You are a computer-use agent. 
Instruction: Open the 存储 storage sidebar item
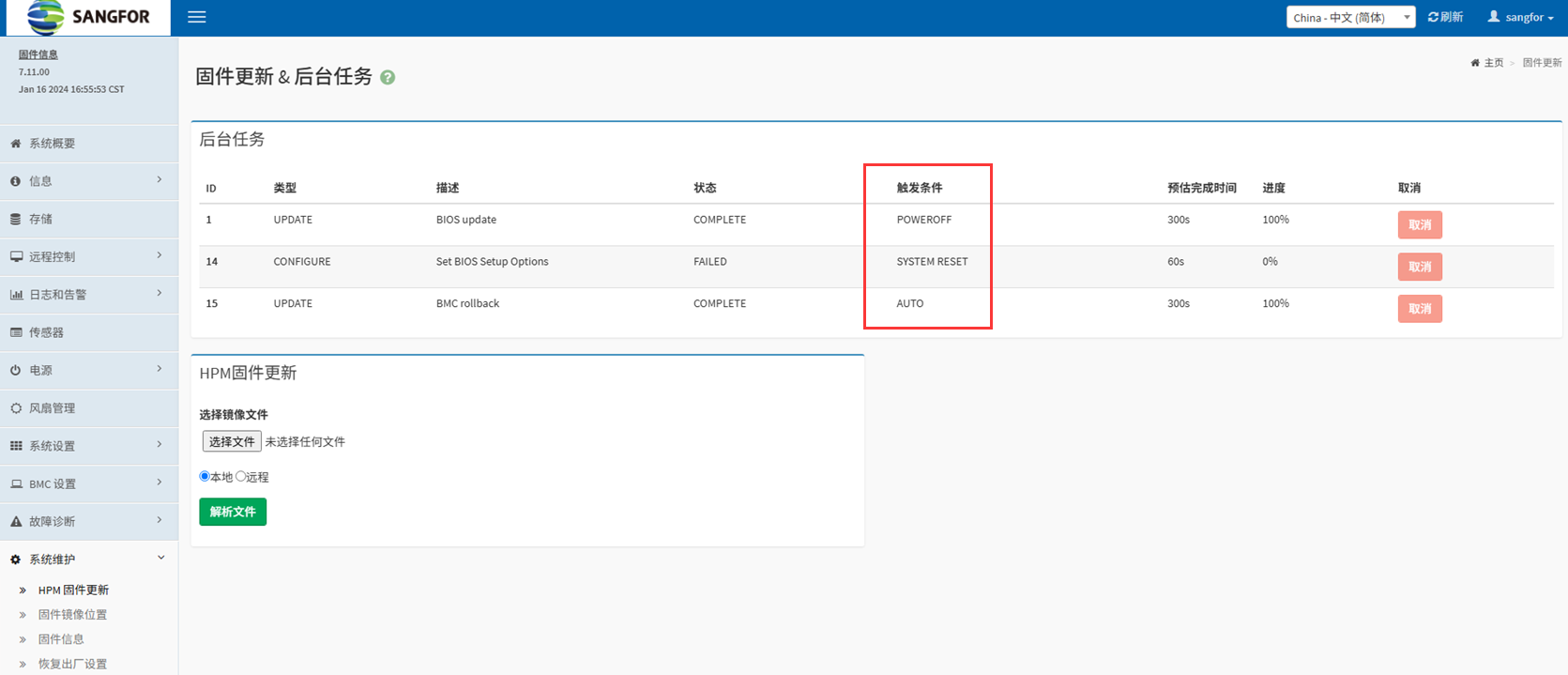pyautogui.click(x=40, y=219)
